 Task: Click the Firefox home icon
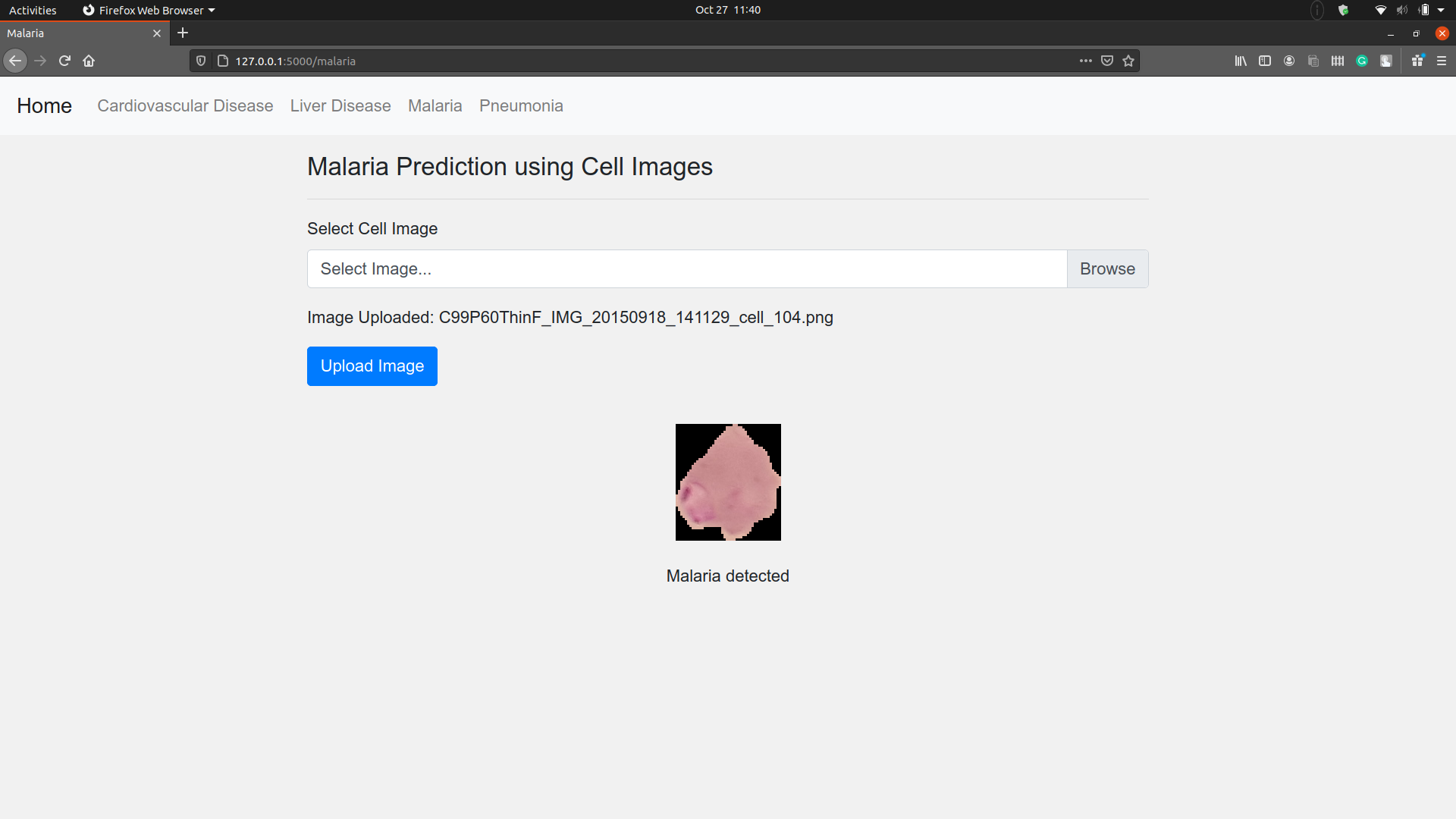click(x=89, y=61)
